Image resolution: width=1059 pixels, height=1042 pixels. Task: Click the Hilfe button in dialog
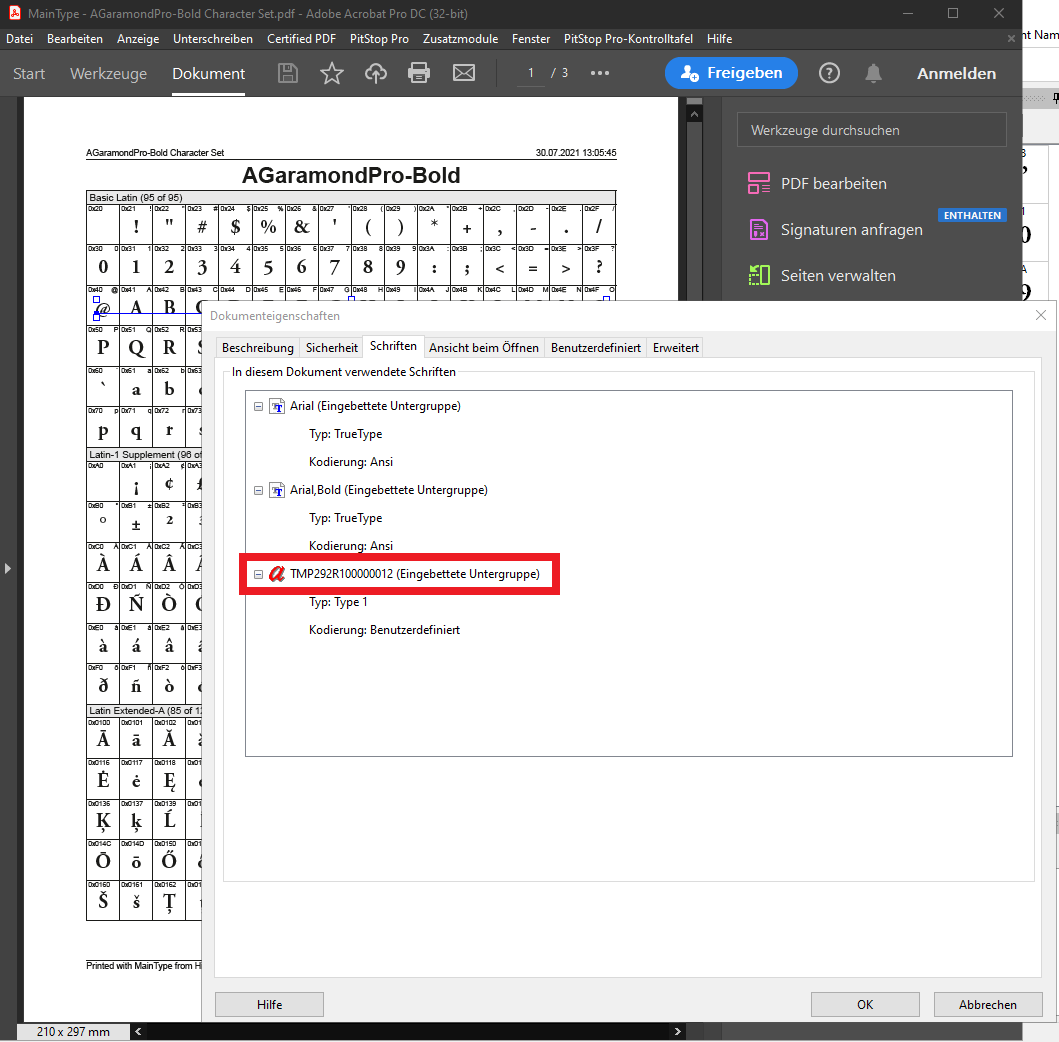[x=269, y=1004]
